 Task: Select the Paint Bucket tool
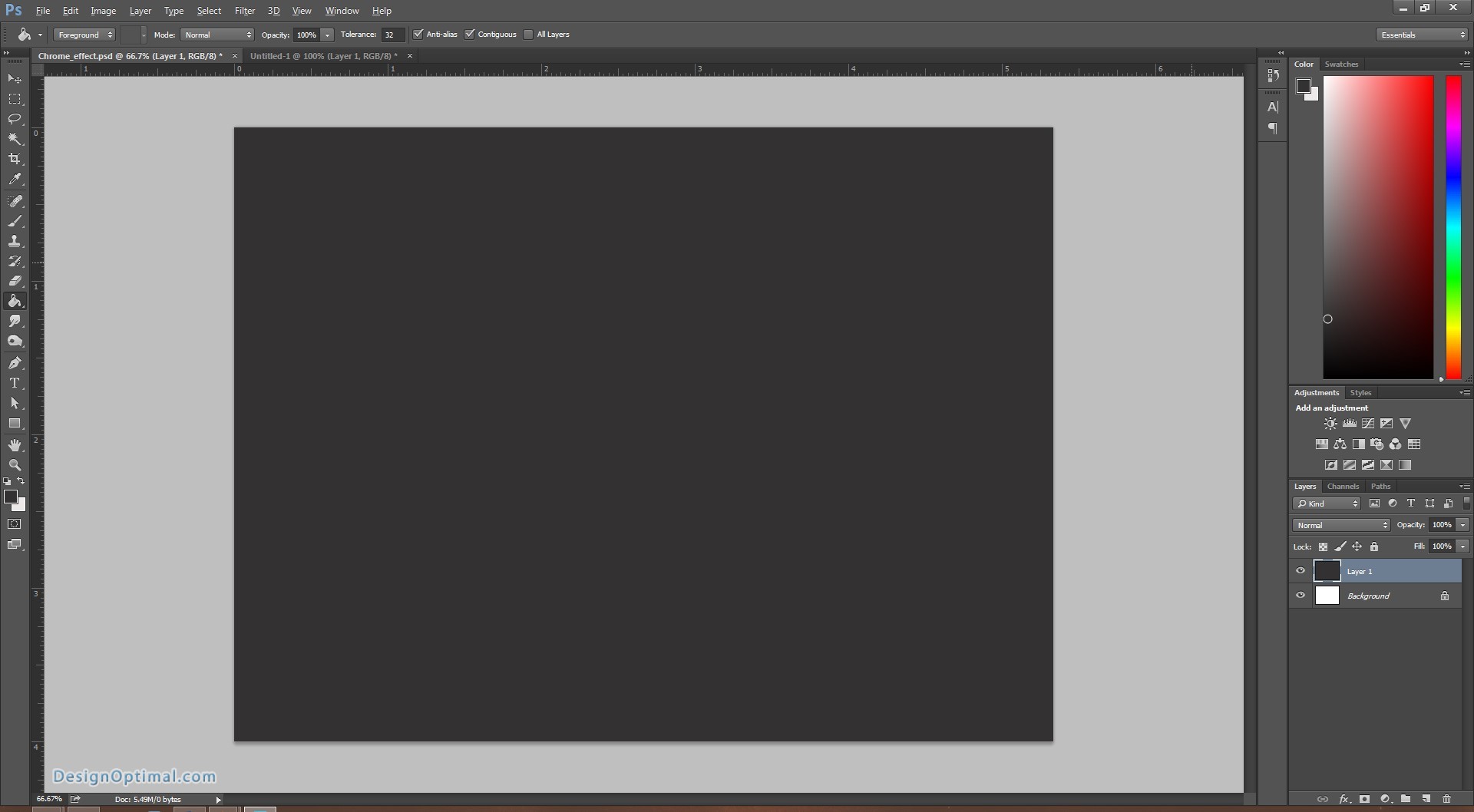(15, 301)
